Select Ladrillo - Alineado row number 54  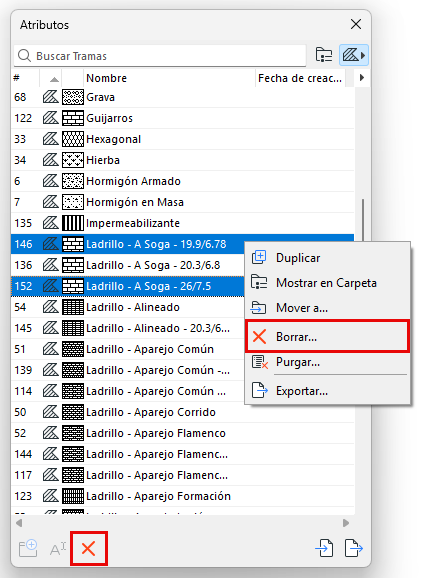[x=128, y=307]
